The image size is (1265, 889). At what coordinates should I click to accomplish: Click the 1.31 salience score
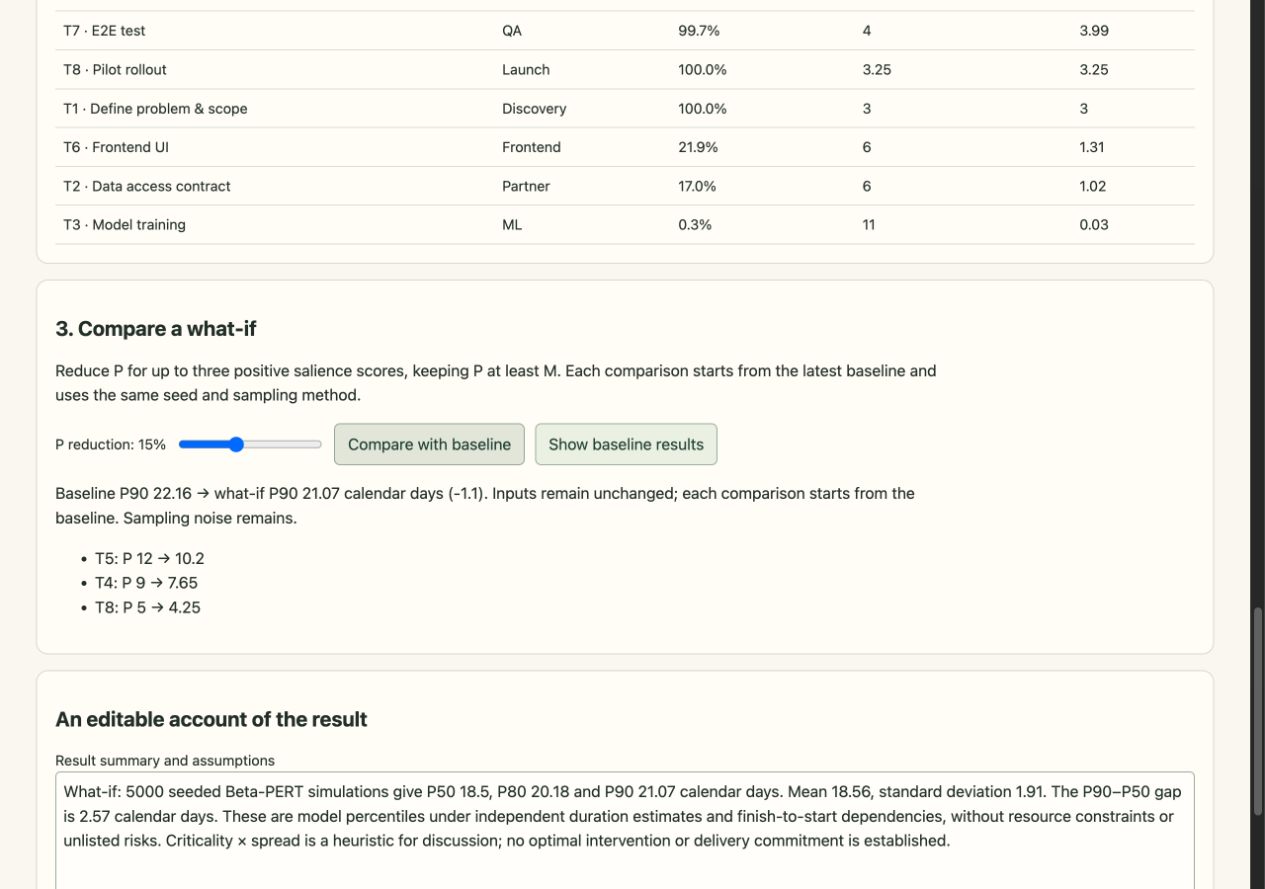point(1092,147)
